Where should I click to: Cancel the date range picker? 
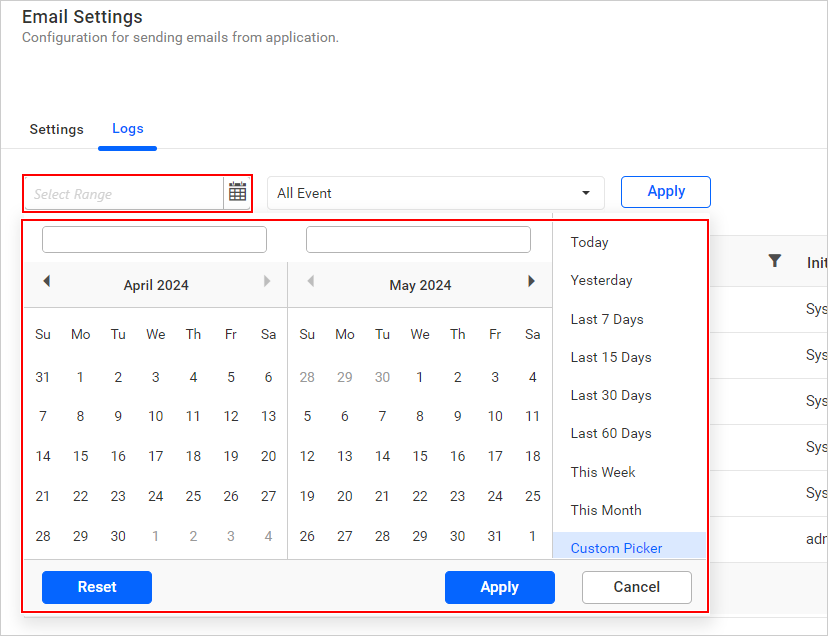tap(636, 587)
